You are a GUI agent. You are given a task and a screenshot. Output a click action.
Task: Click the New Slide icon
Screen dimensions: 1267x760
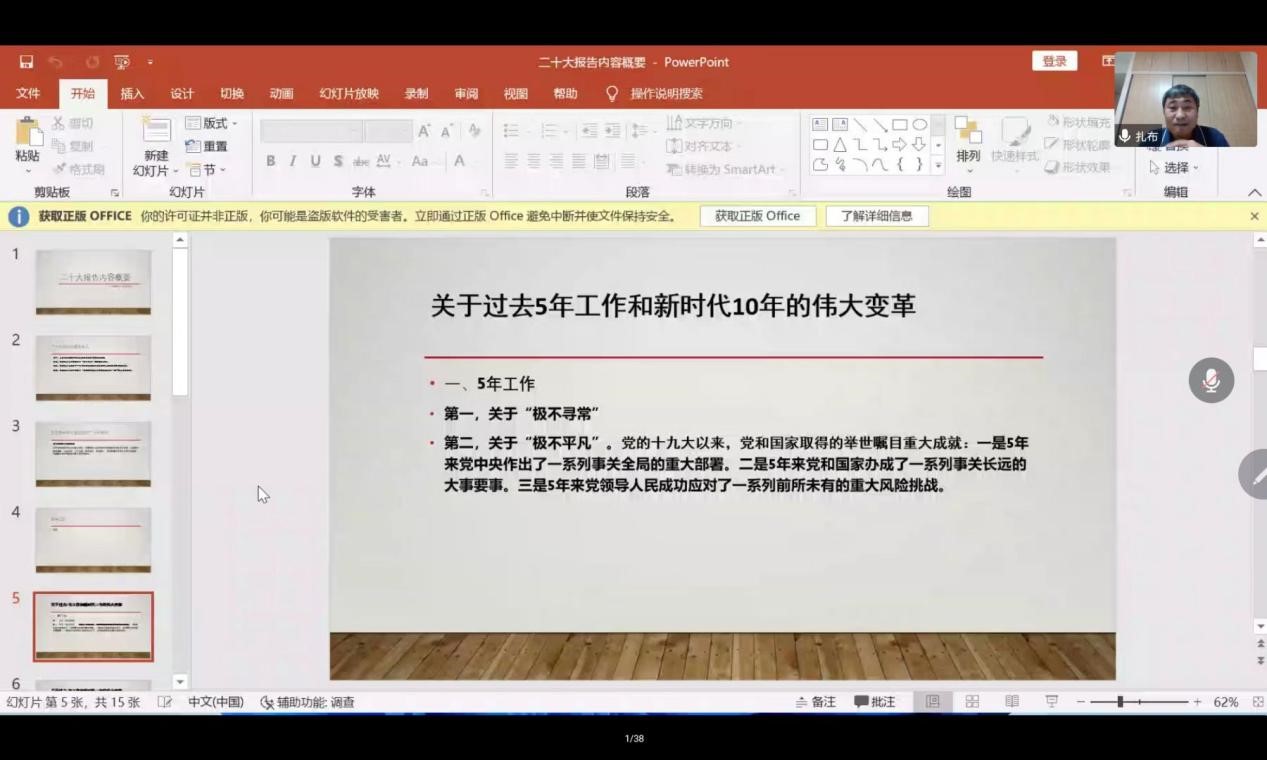pyautogui.click(x=156, y=131)
